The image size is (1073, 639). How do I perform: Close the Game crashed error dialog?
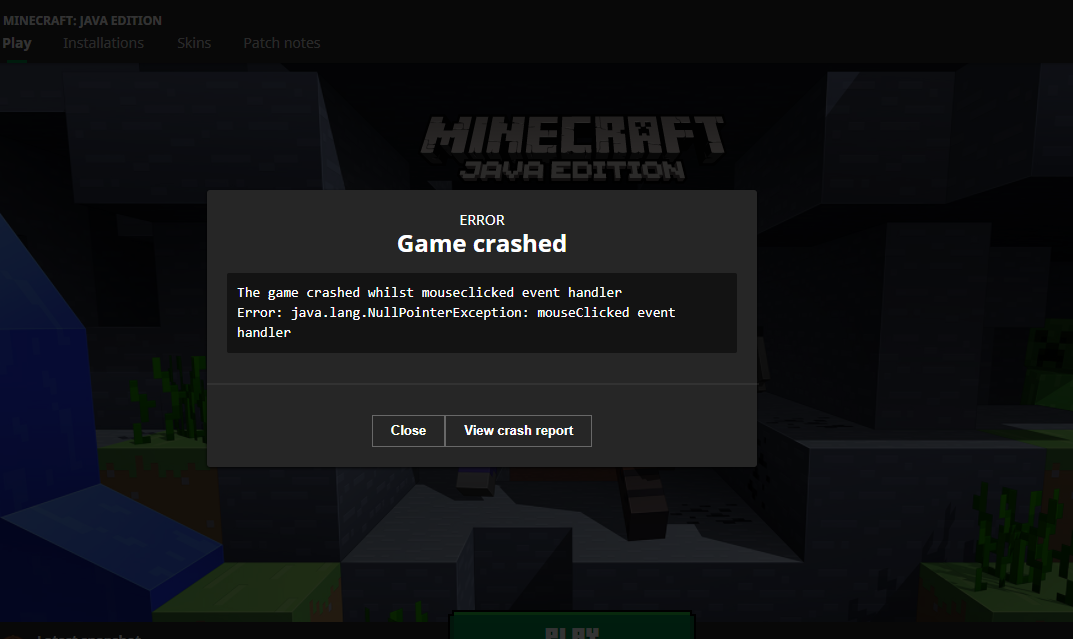tap(408, 430)
